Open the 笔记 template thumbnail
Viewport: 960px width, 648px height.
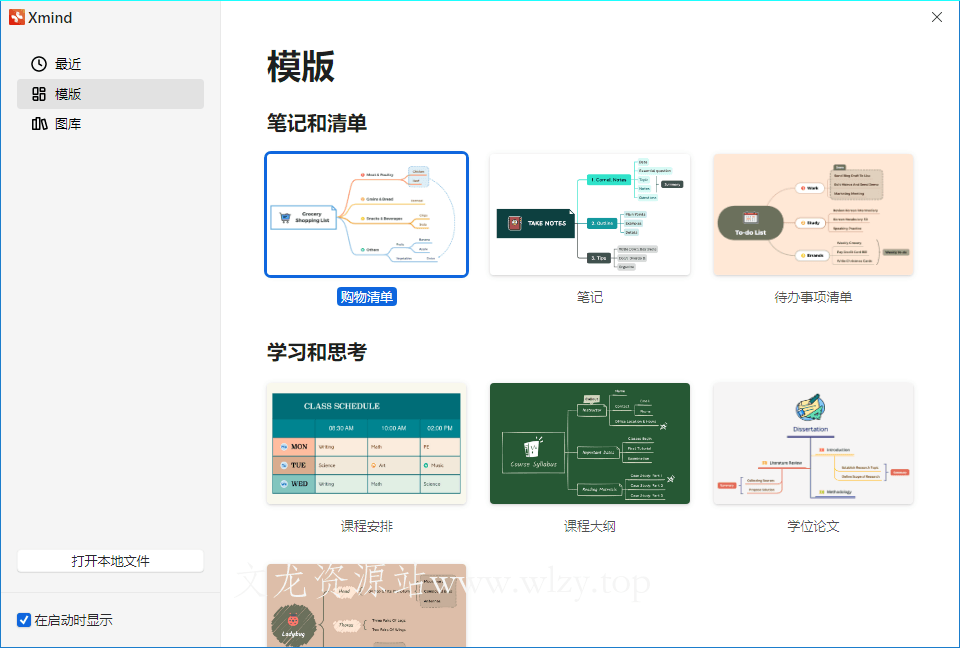(x=589, y=214)
